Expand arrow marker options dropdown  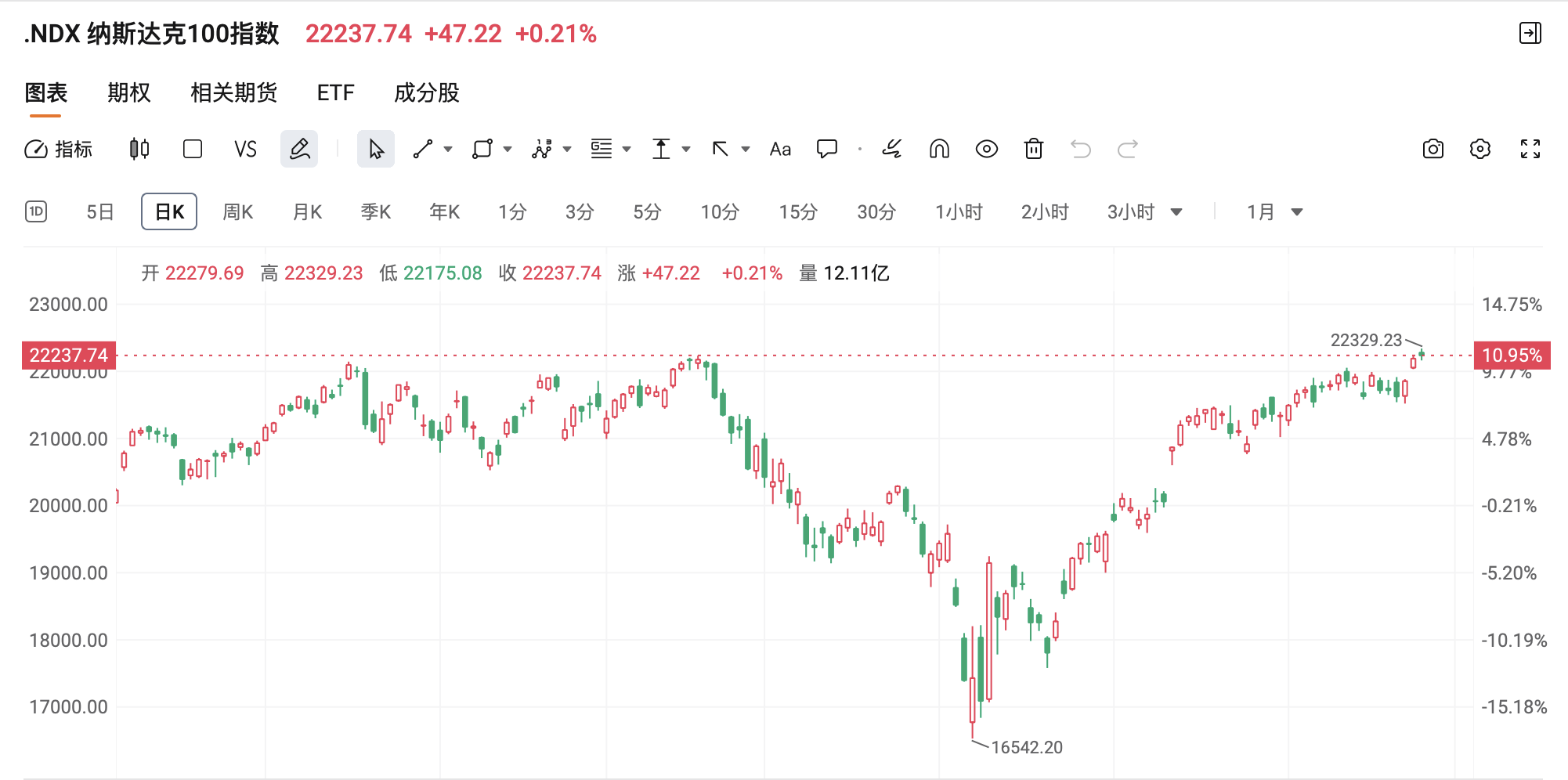point(746,149)
